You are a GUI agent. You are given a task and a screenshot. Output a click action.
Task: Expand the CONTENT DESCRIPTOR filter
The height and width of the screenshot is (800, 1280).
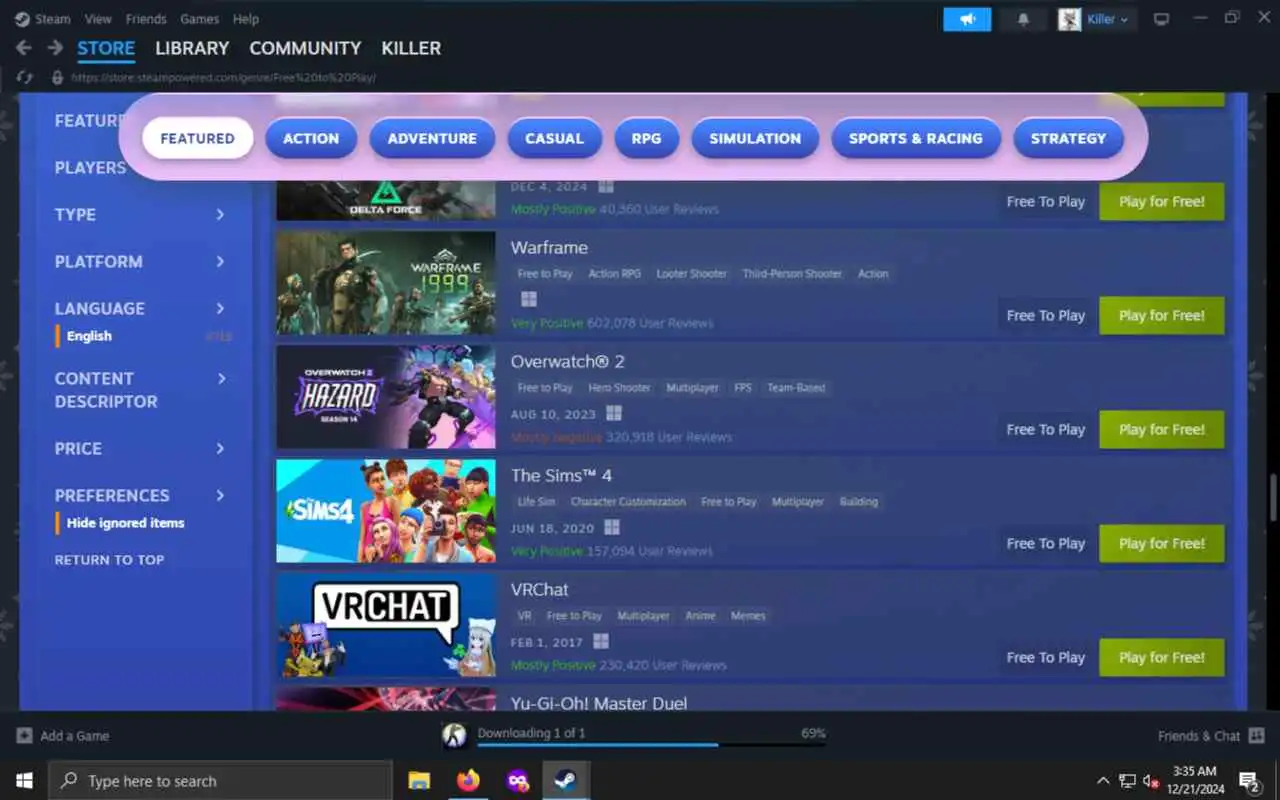click(140, 390)
